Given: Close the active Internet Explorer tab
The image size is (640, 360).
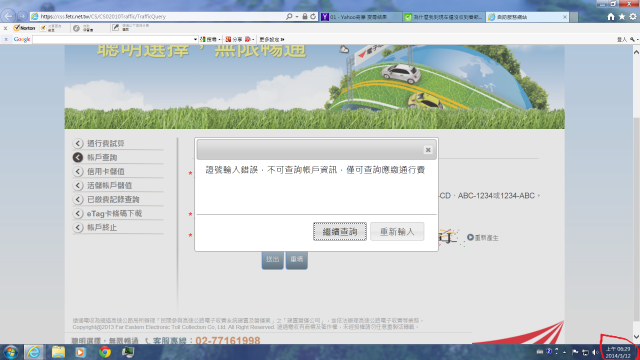Looking at the screenshot, I should click(x=564, y=17).
